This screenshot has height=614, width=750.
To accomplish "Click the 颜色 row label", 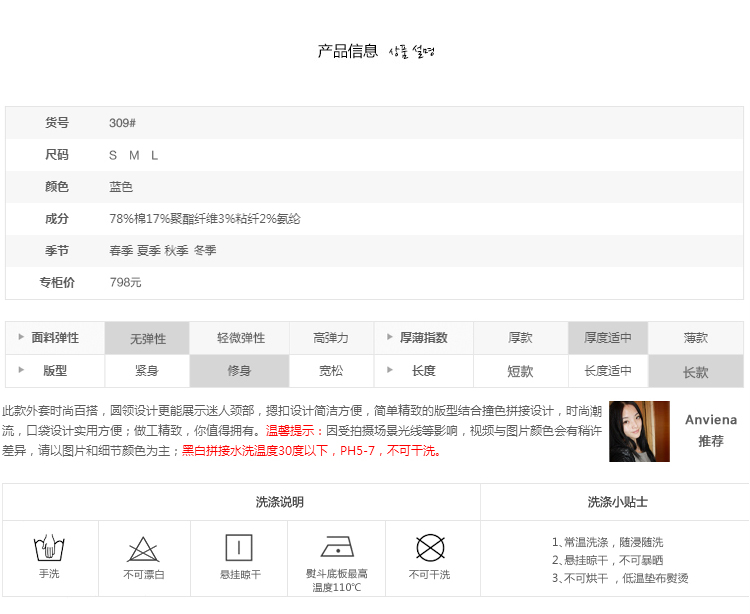I will [x=57, y=186].
